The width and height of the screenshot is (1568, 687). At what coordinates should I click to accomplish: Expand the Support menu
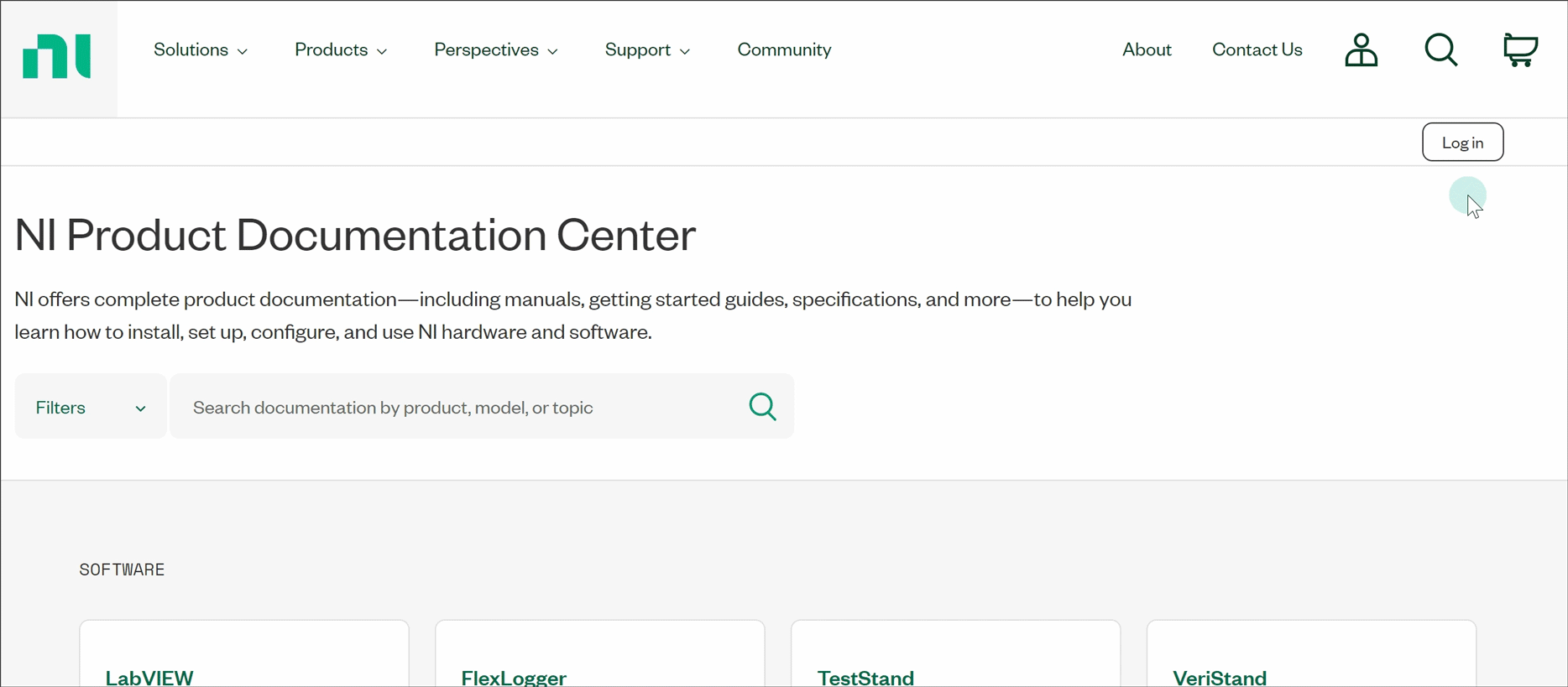[647, 49]
